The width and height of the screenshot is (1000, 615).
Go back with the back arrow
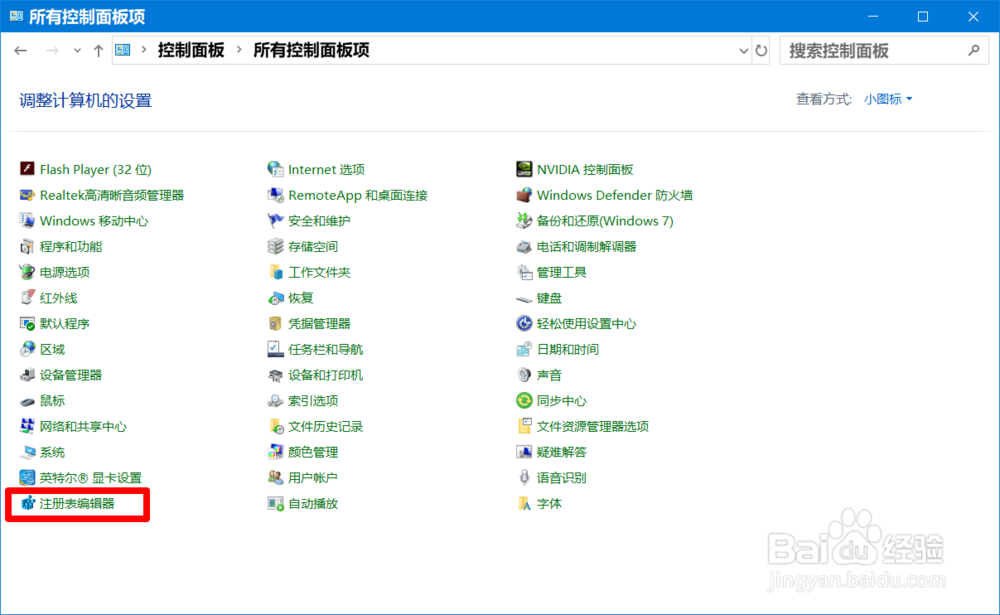[x=20, y=50]
